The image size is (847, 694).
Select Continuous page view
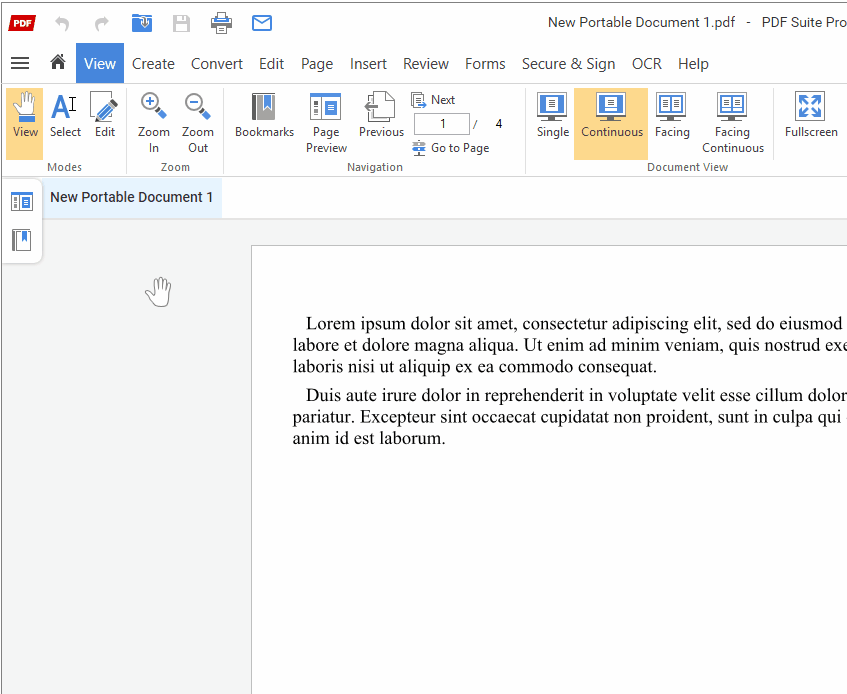click(611, 124)
